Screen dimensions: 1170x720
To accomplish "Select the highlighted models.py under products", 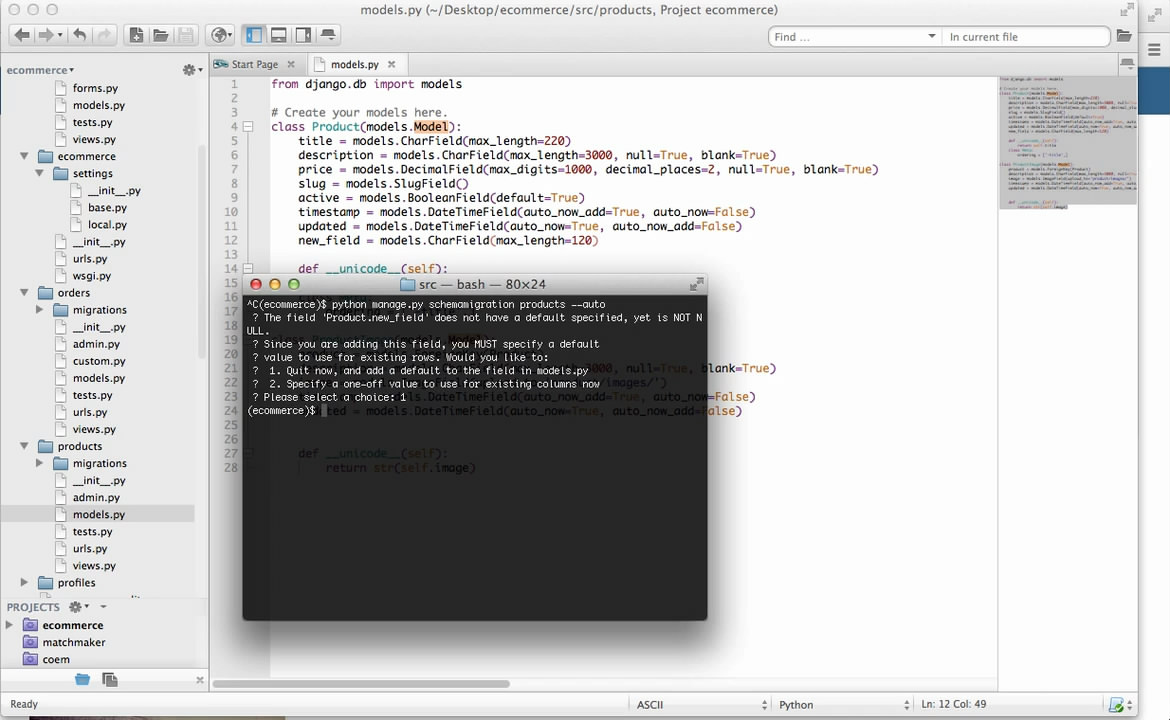I will click(98, 514).
